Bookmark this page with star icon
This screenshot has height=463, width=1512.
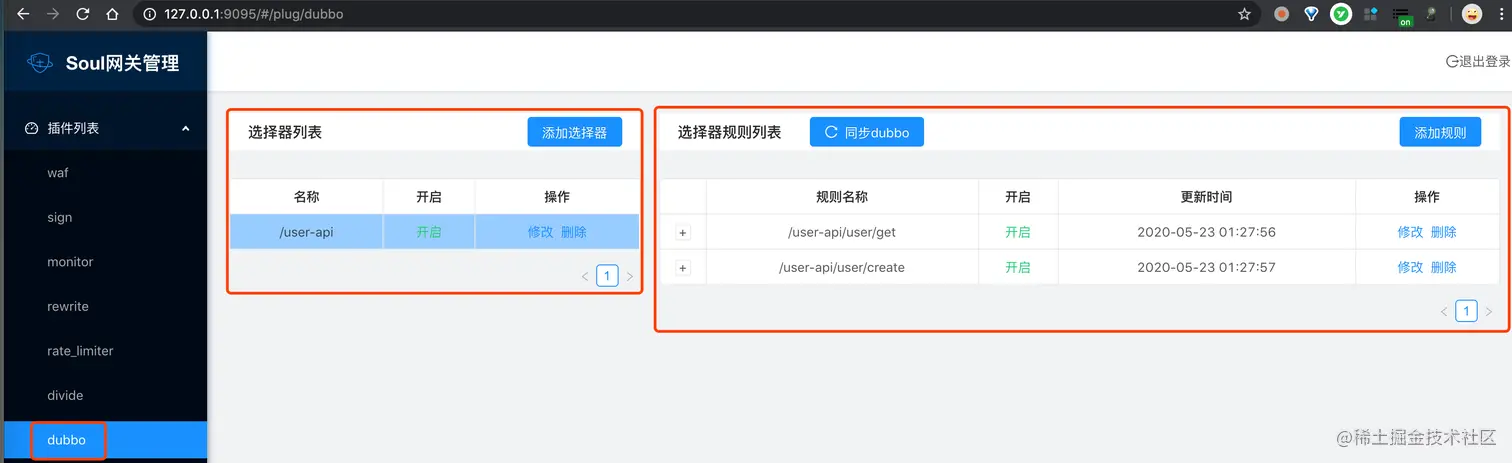(1244, 14)
